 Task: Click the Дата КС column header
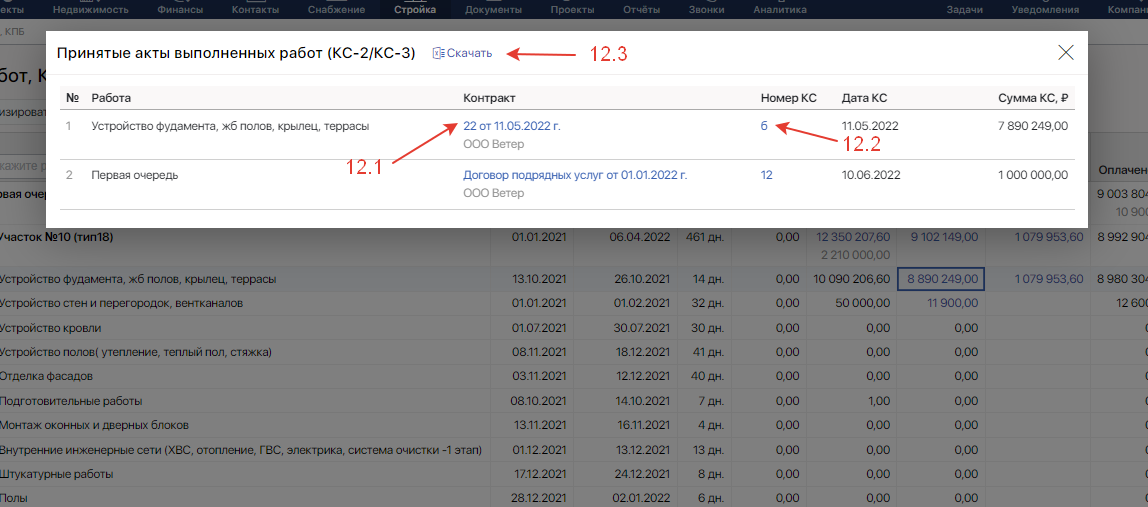click(x=864, y=98)
